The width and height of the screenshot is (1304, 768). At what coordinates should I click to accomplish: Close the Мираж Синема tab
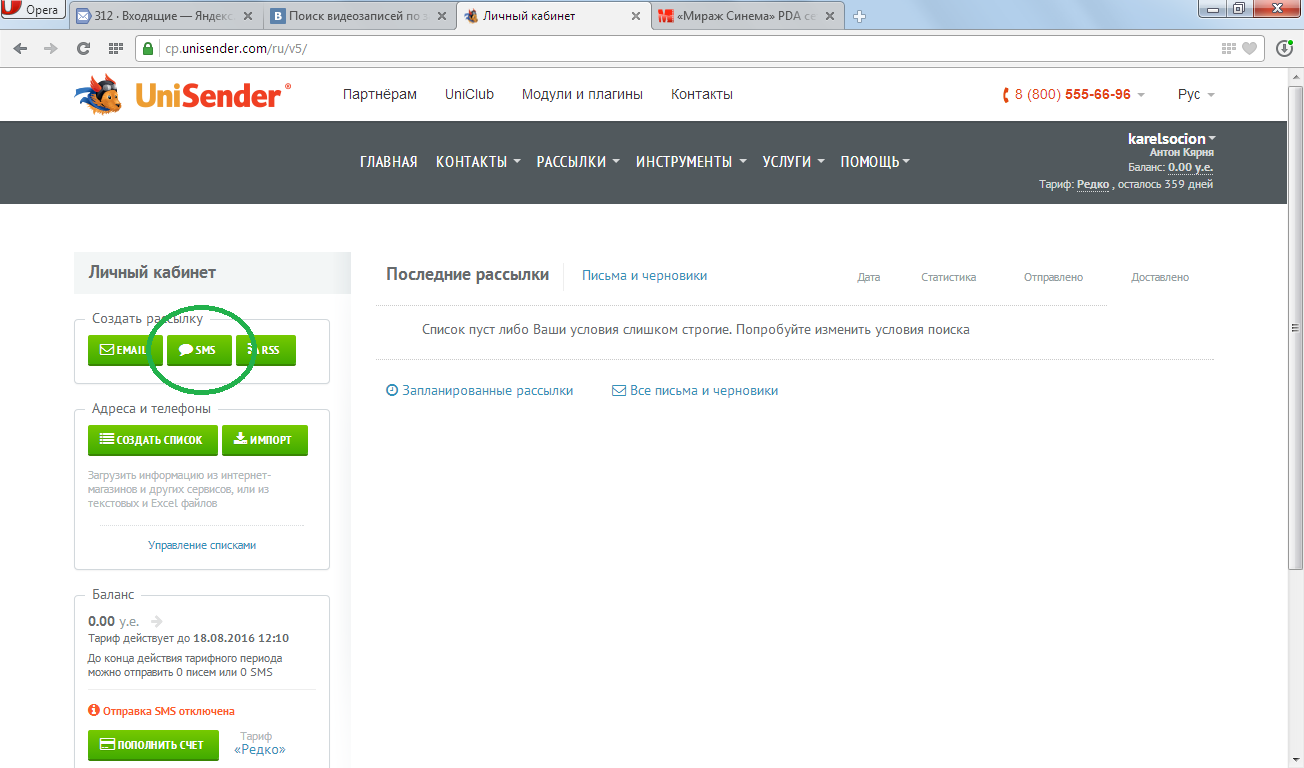point(830,16)
